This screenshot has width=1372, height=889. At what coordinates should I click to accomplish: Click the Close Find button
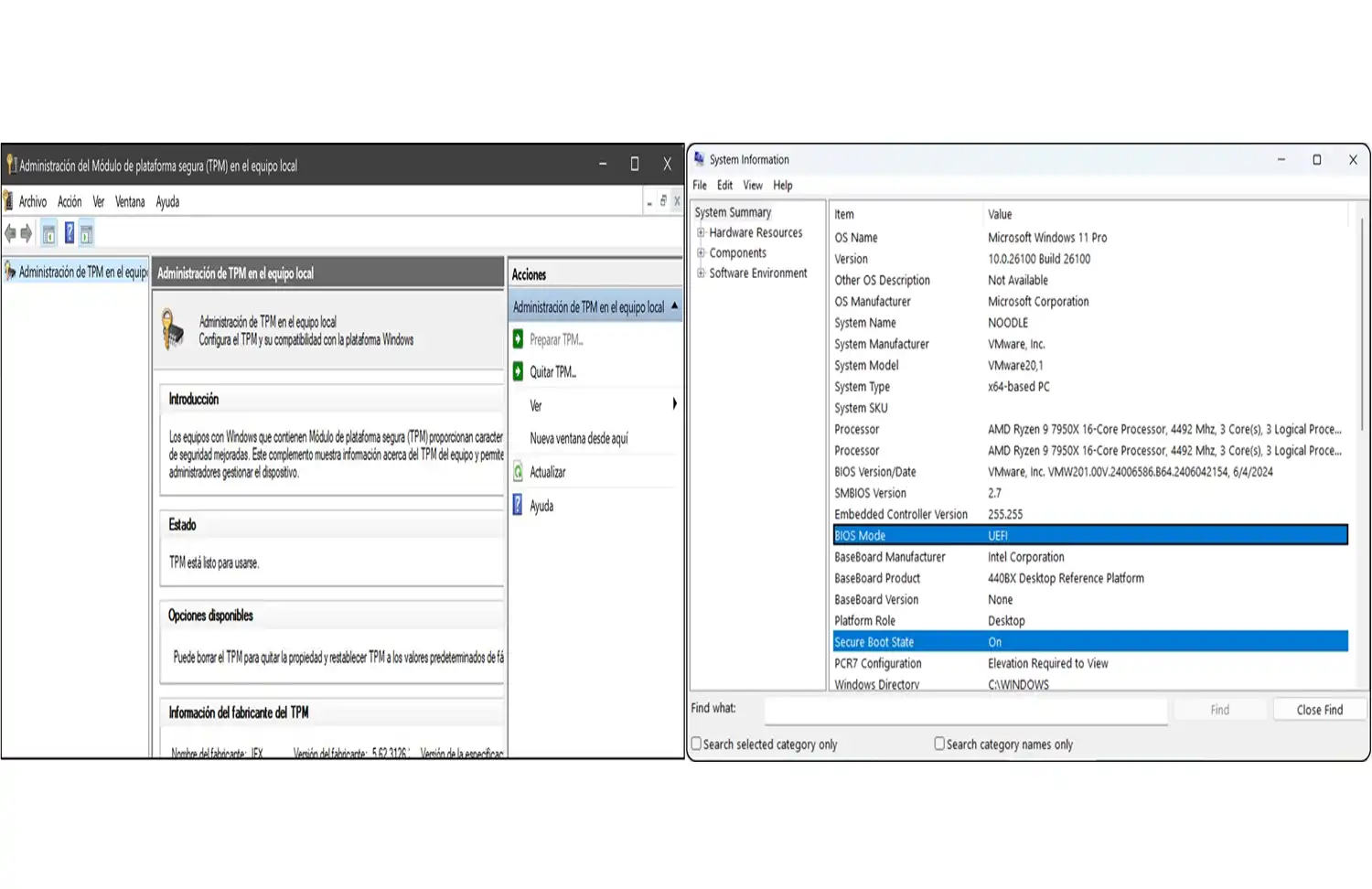pyautogui.click(x=1320, y=710)
